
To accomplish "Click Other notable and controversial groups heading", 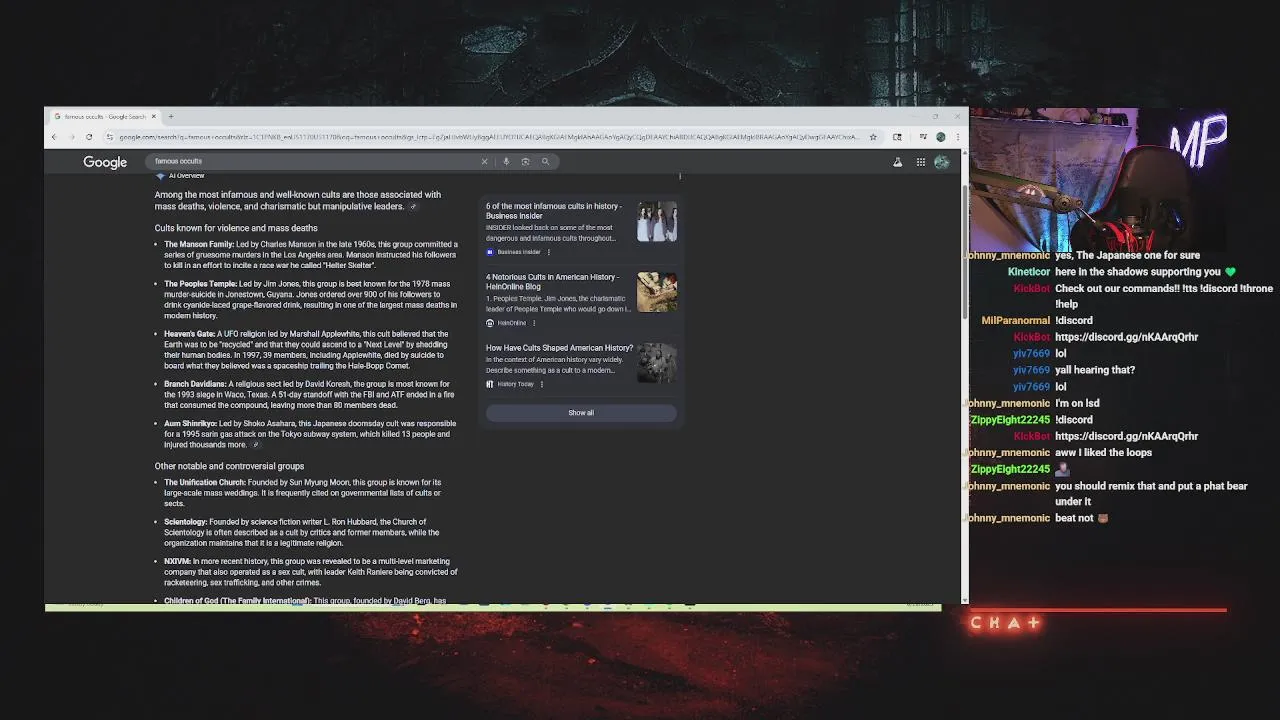I will pyautogui.click(x=229, y=466).
